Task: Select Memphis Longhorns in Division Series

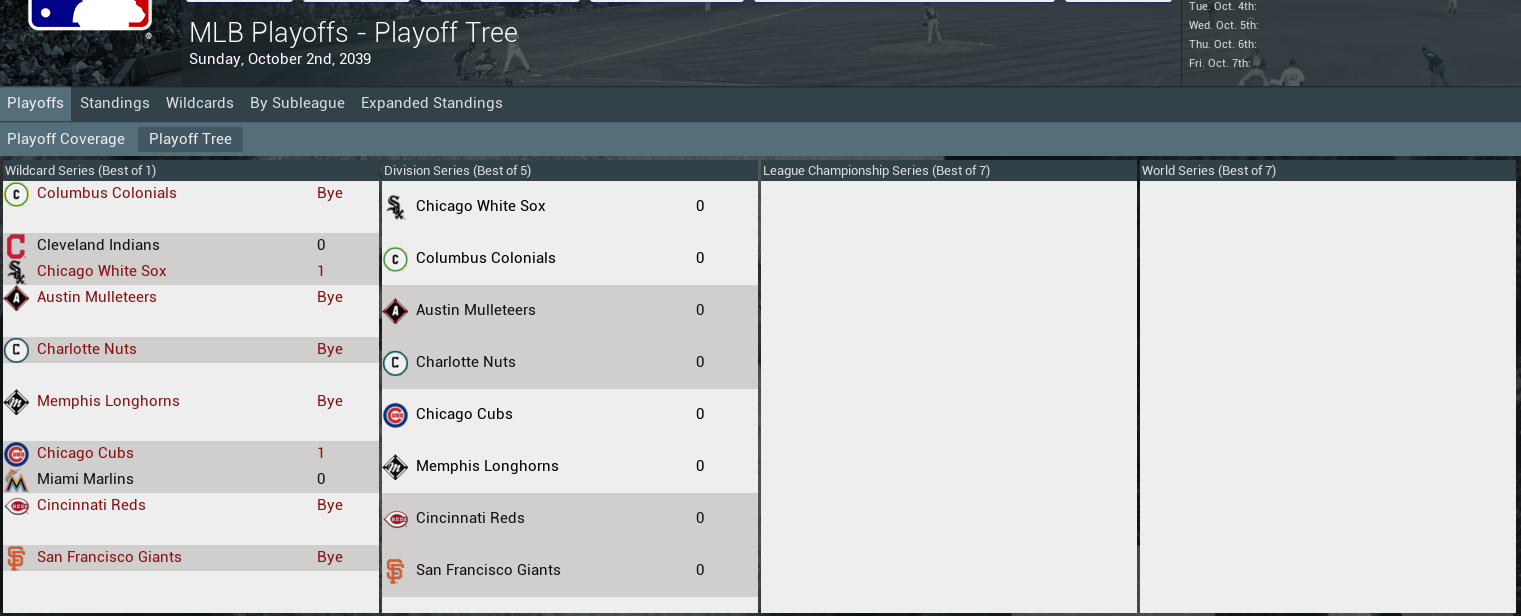Action: click(x=487, y=466)
